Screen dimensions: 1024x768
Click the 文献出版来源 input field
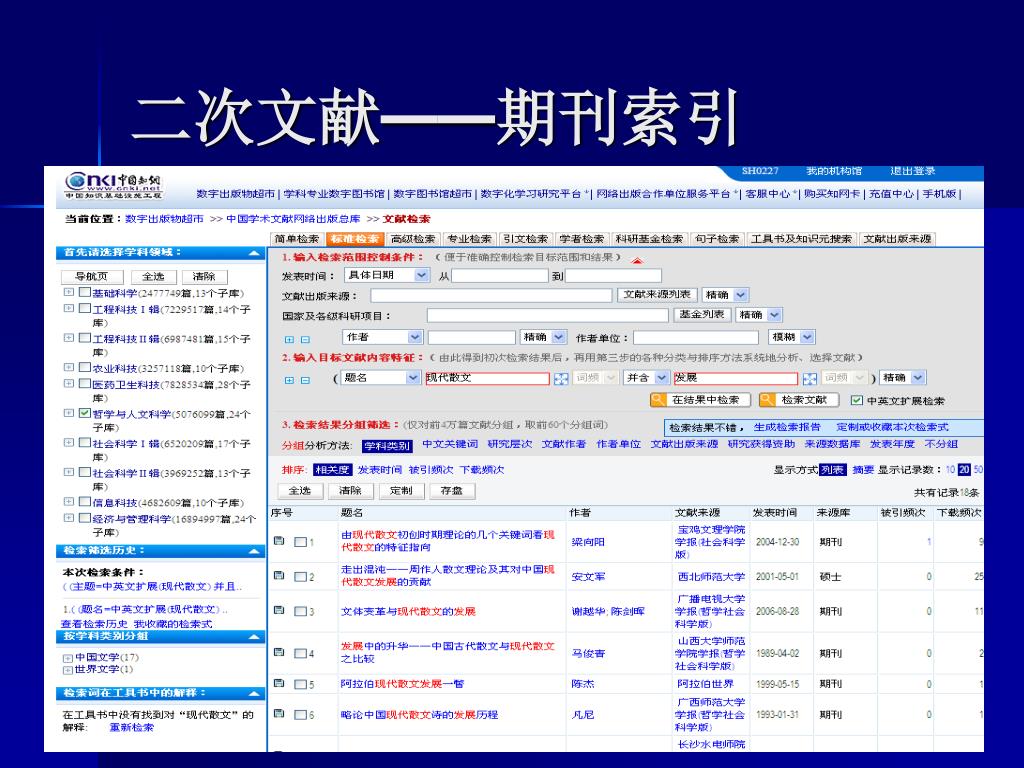point(491,296)
